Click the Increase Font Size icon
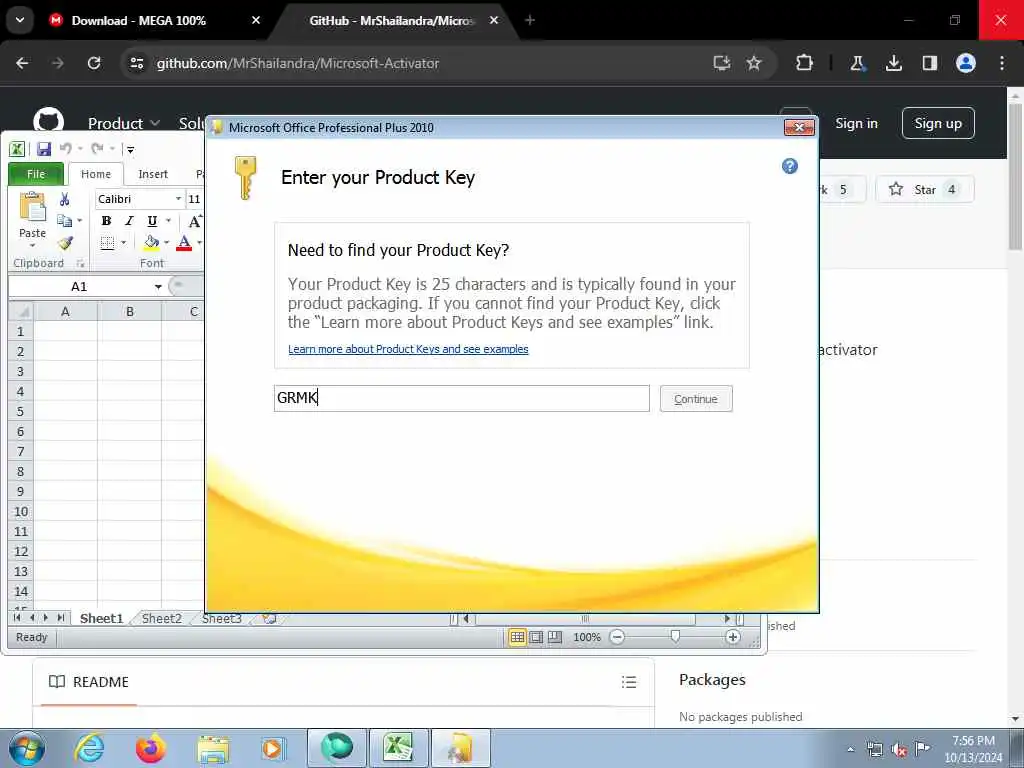 pos(195,221)
